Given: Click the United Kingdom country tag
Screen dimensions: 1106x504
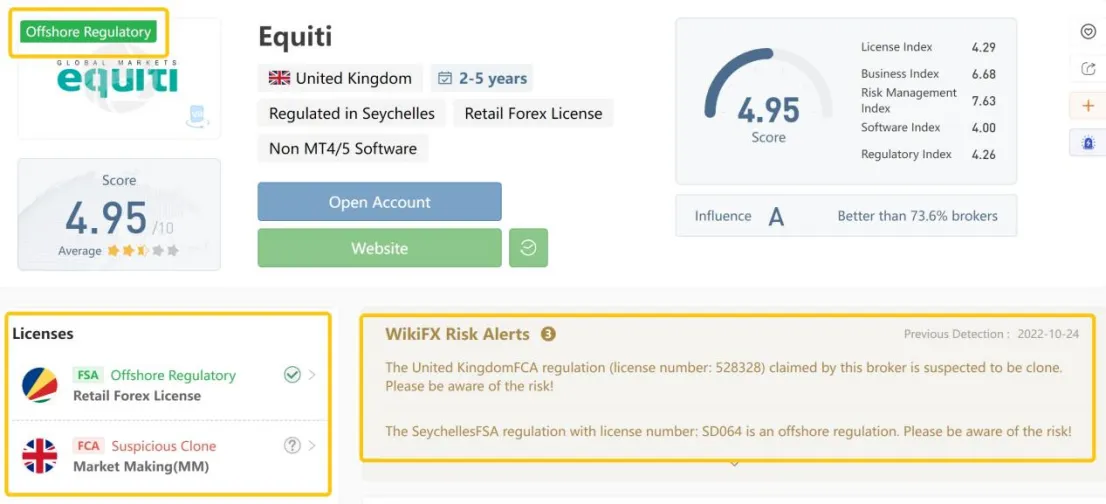Looking at the screenshot, I should click(x=340, y=78).
